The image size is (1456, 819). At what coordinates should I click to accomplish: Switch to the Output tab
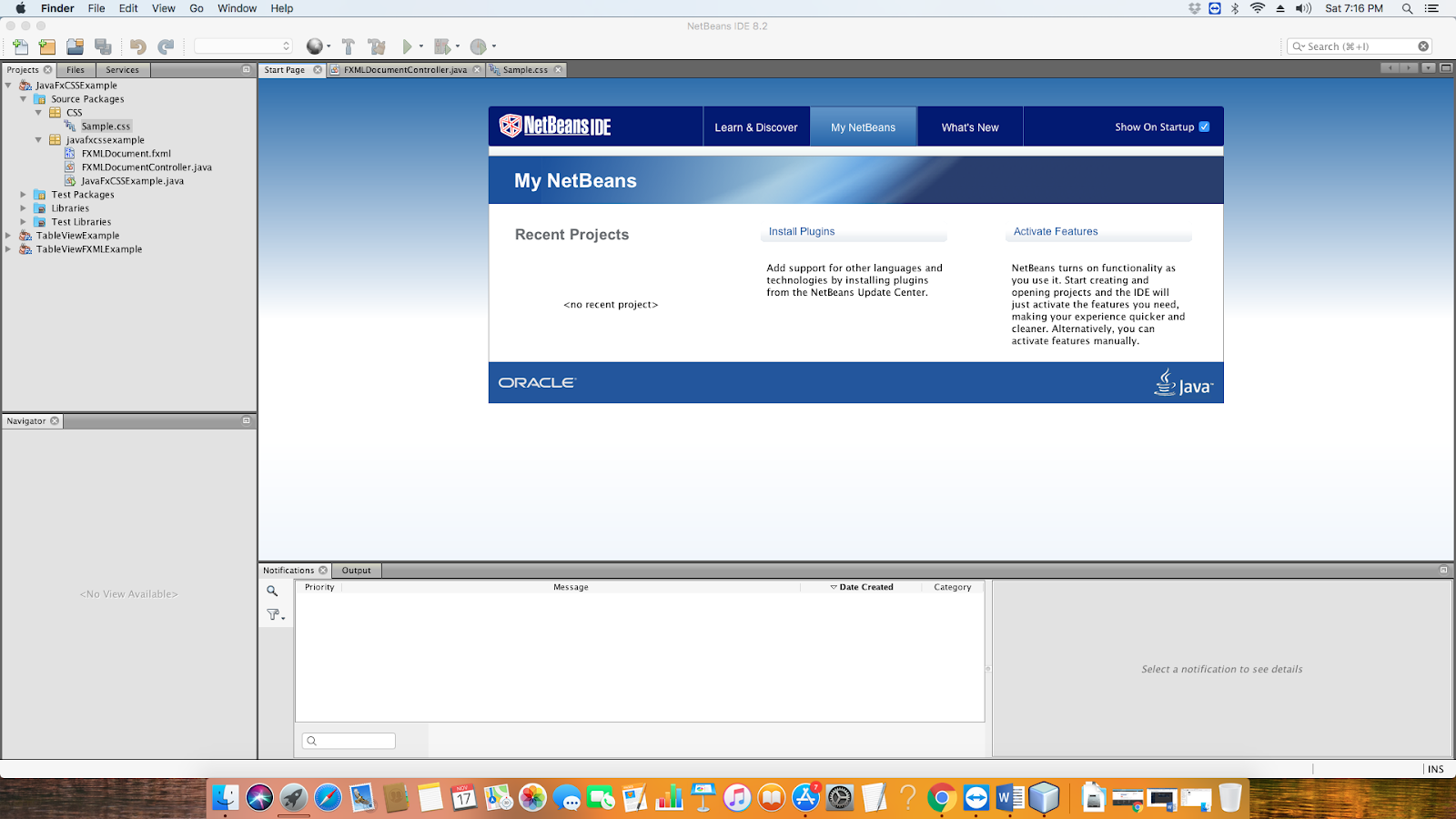[x=357, y=571]
